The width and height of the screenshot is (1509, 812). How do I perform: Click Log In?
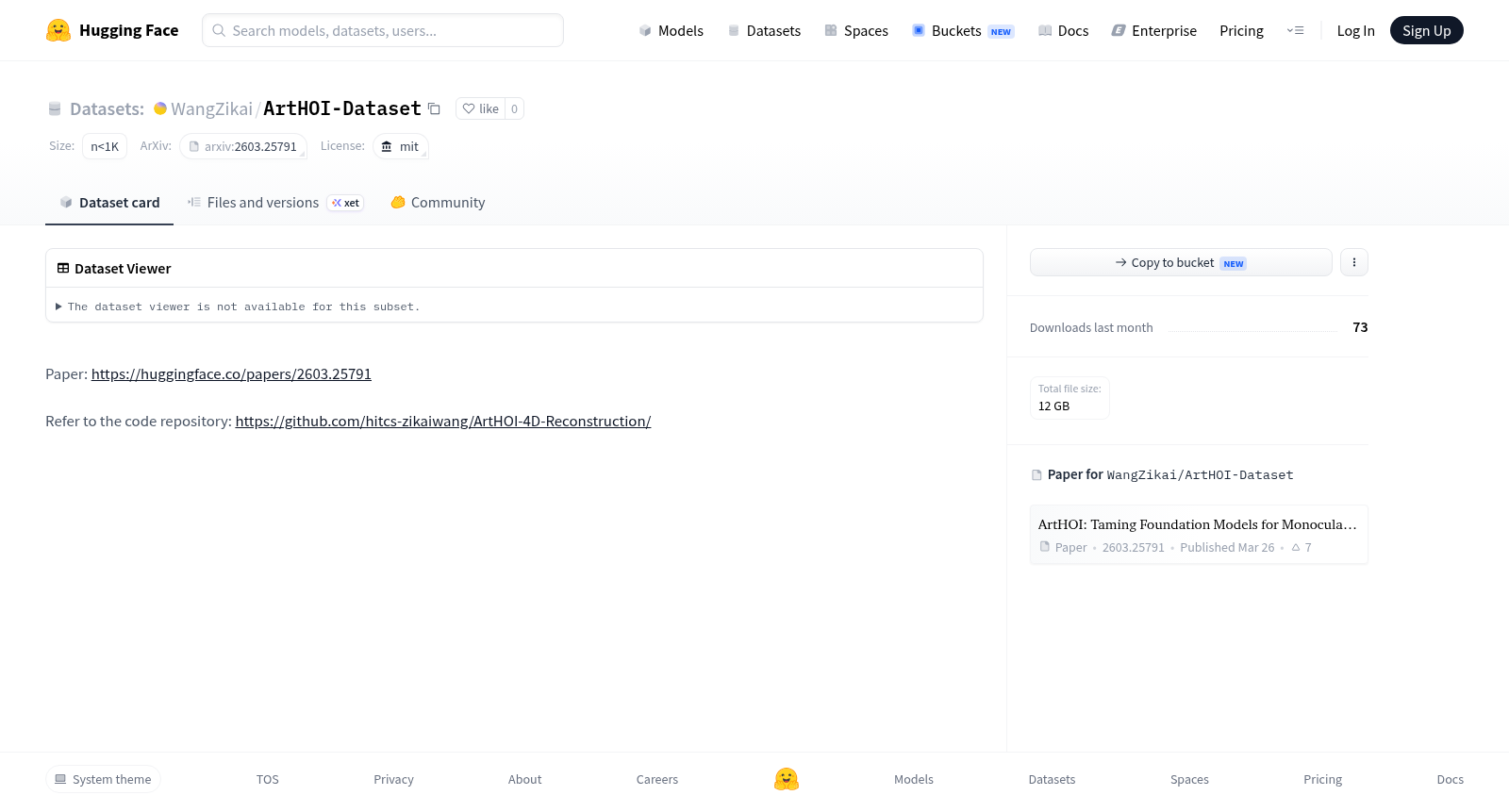coord(1355,30)
